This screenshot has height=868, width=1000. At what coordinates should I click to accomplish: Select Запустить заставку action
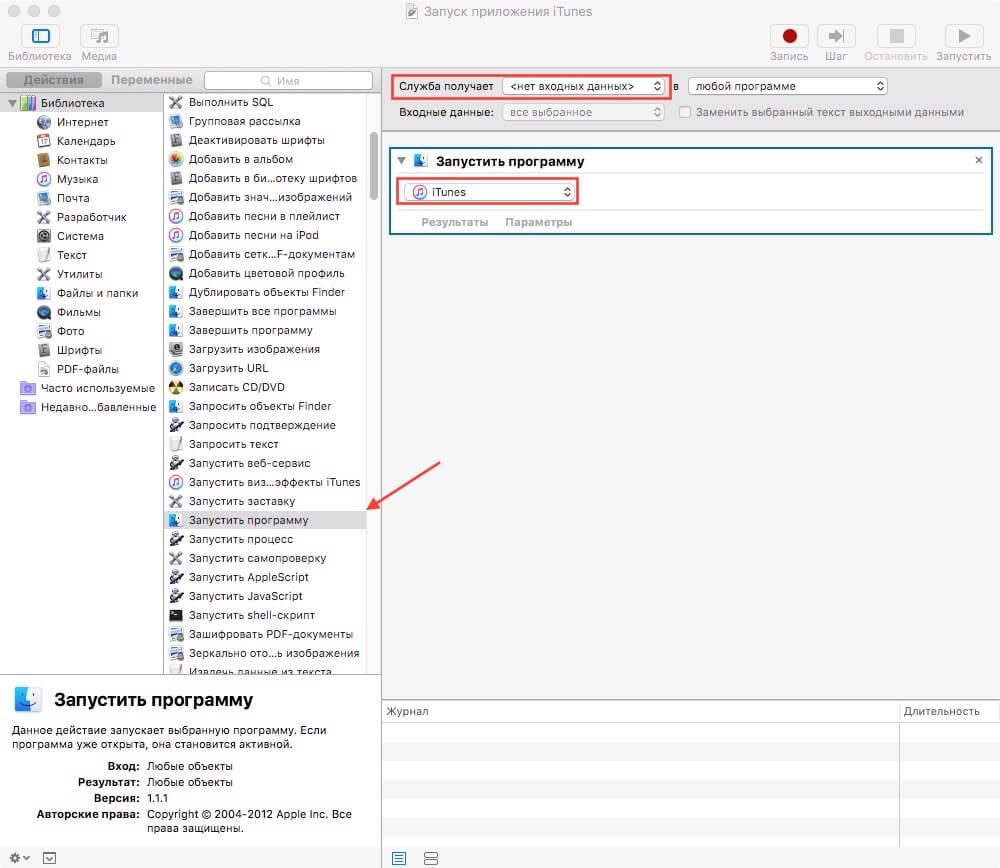click(265, 501)
